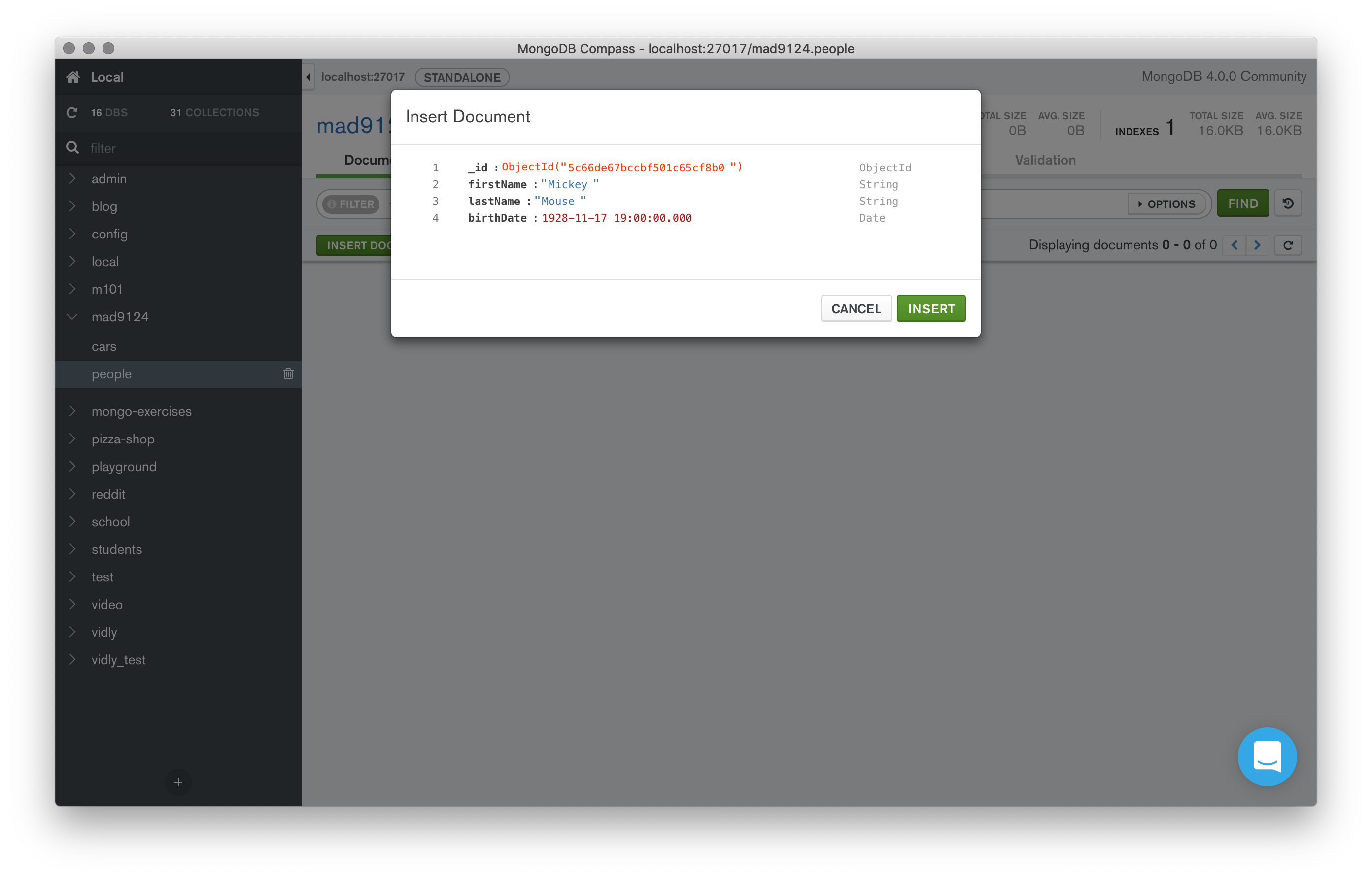The width and height of the screenshot is (1372, 879).
Task: Click the collapse panel arrow icon
Action: [x=309, y=76]
